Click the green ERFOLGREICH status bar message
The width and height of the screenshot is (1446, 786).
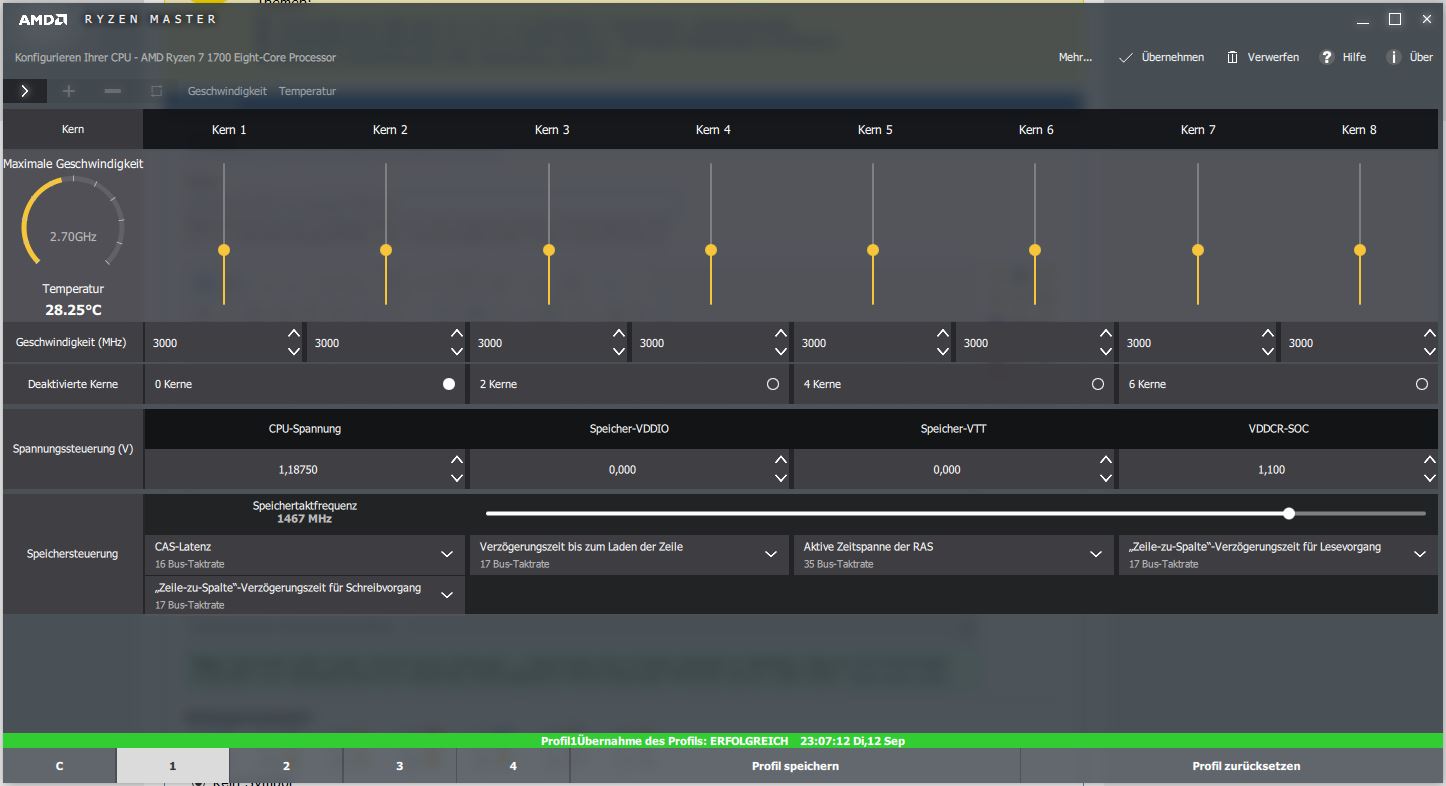(723, 741)
